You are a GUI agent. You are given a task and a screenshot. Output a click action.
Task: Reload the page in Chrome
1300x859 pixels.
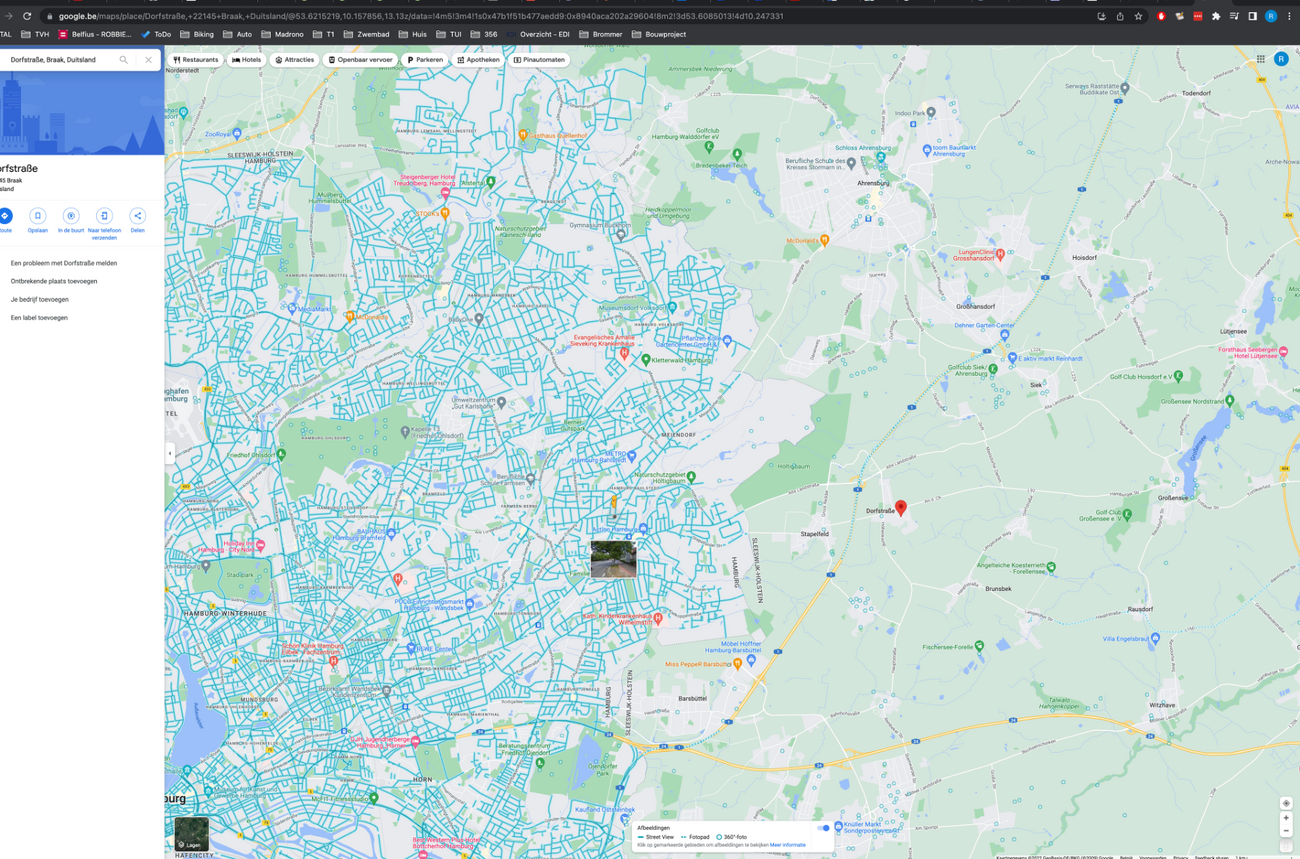click(27, 16)
